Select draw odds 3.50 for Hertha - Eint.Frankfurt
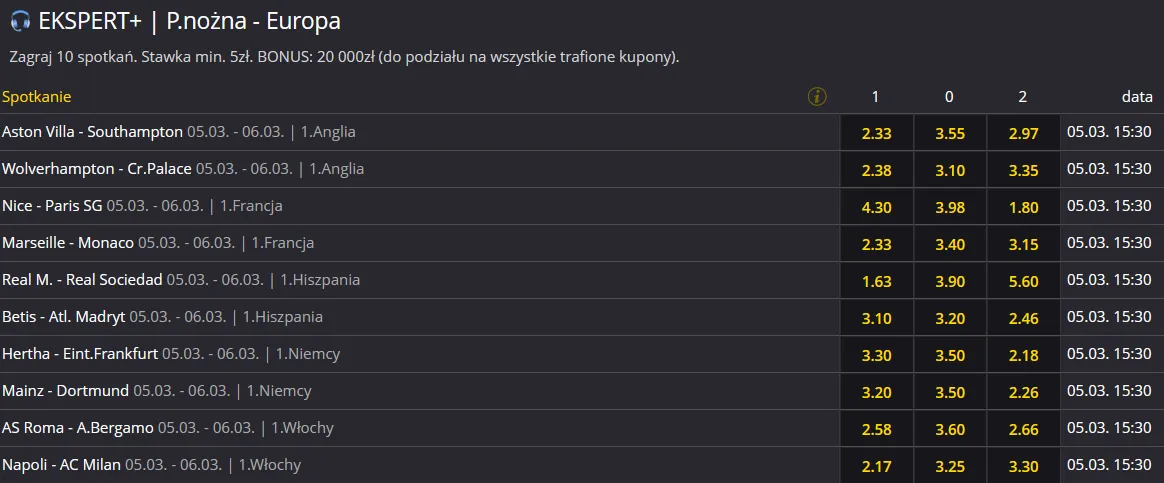1164x483 pixels. [x=949, y=355]
